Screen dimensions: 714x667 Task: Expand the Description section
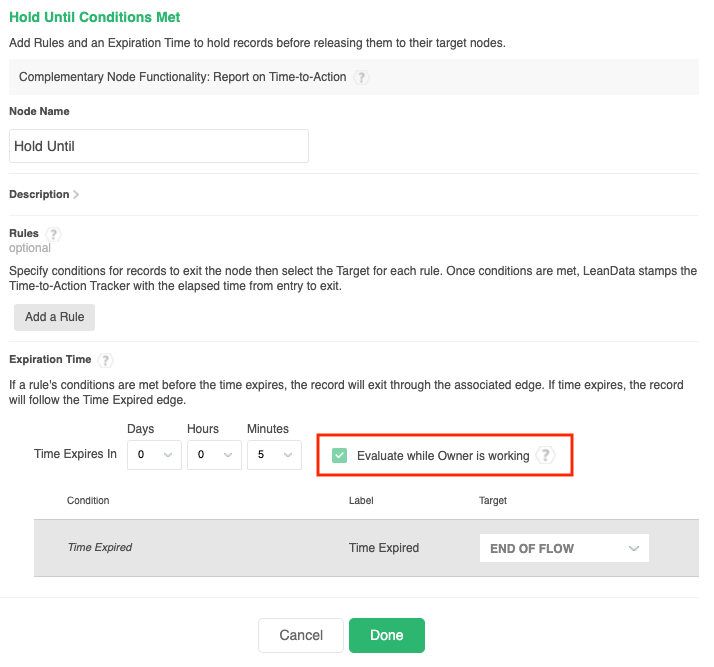(44, 195)
